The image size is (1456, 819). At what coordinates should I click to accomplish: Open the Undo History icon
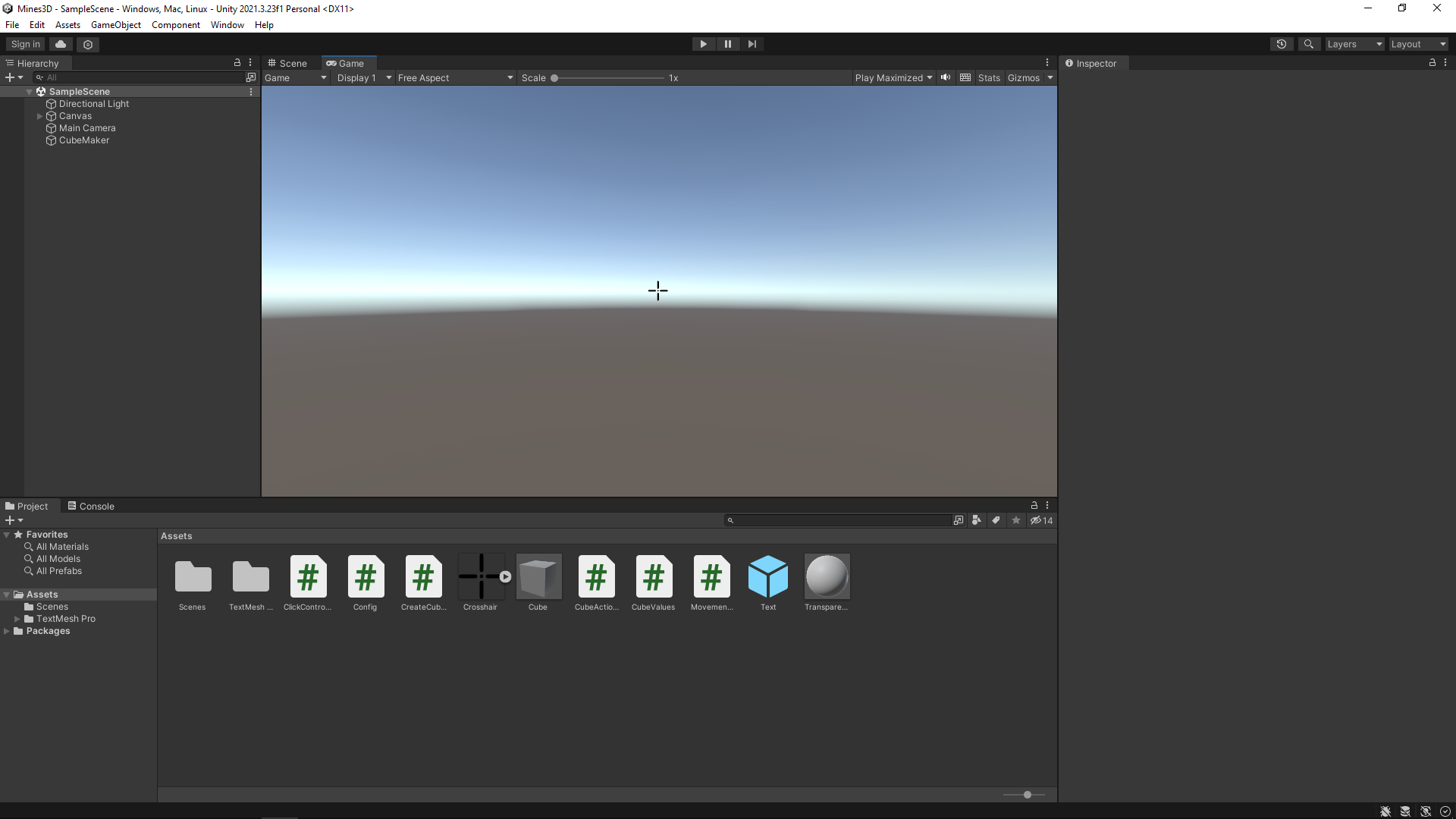coord(1281,44)
